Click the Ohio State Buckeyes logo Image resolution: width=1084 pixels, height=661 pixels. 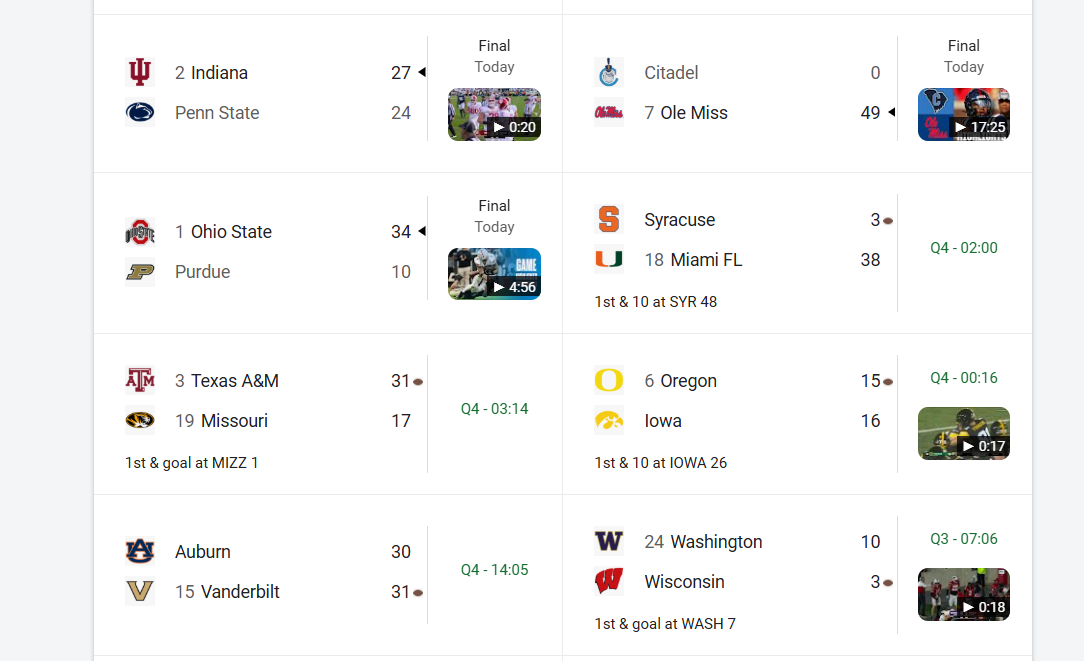coord(140,232)
